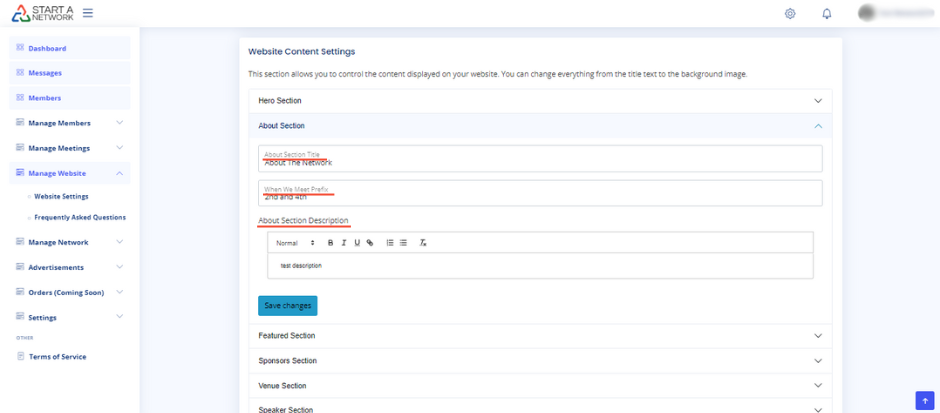940x413 pixels.
Task: Open the settings gear in header
Action: [x=790, y=14]
